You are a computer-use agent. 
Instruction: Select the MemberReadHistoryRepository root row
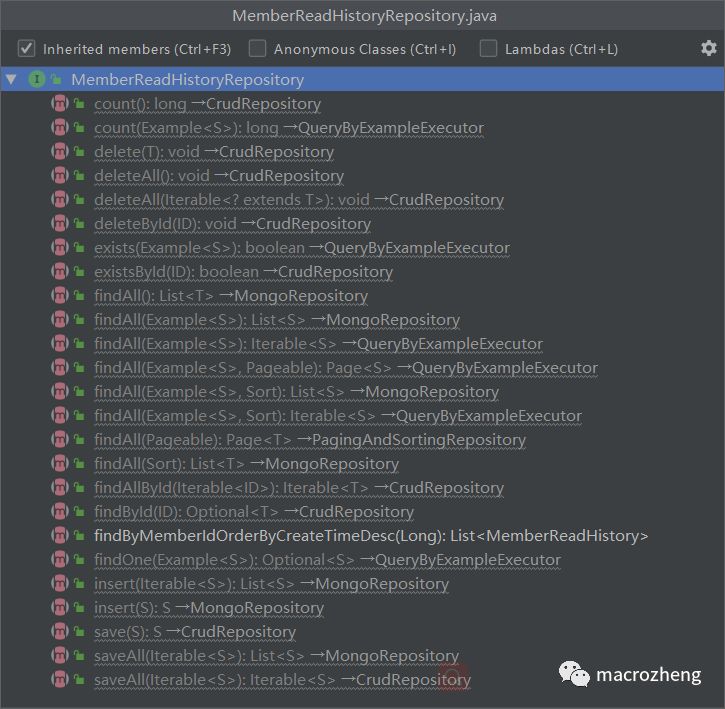[x=362, y=80]
